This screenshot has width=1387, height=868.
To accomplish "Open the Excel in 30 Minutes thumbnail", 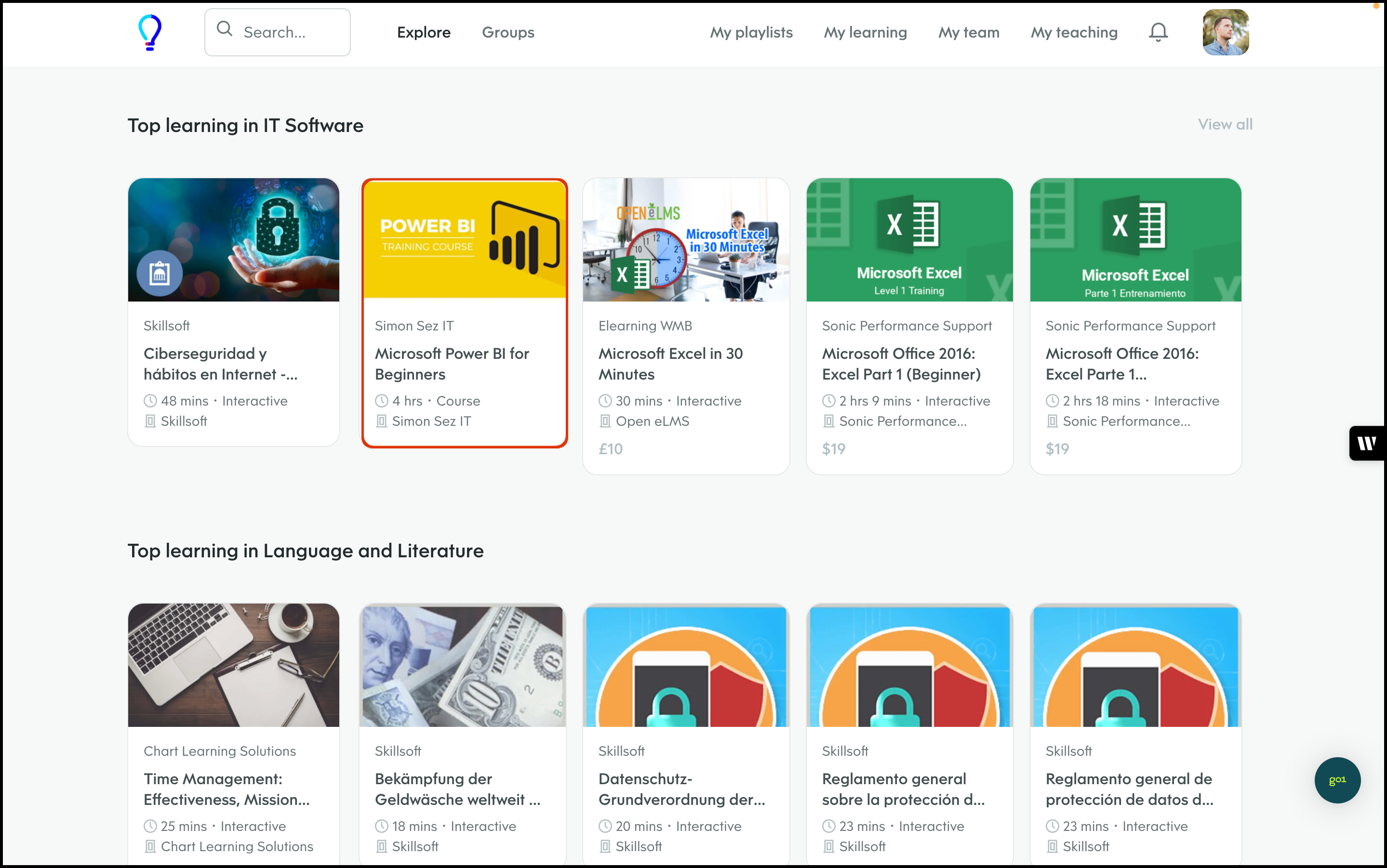I will 686,240.
